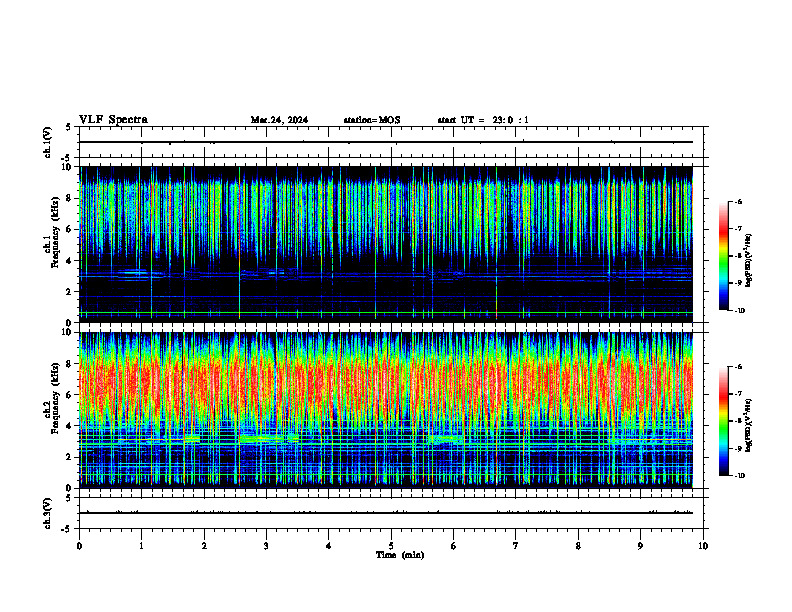Screen dimensions: 792x612
Task: Click the "Time (min)" axis label
Action: (x=400, y=555)
